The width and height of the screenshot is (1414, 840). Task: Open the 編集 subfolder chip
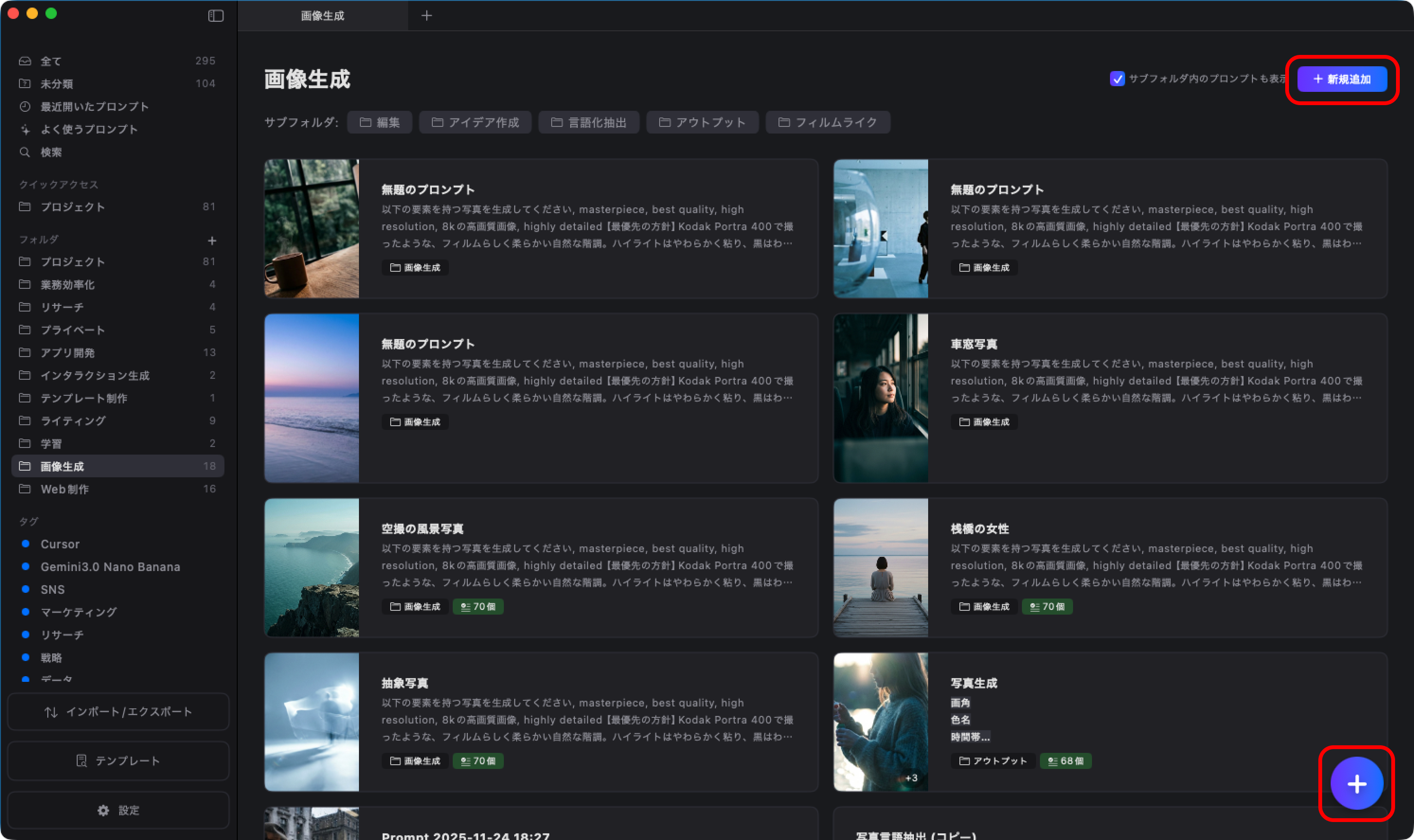click(x=380, y=122)
